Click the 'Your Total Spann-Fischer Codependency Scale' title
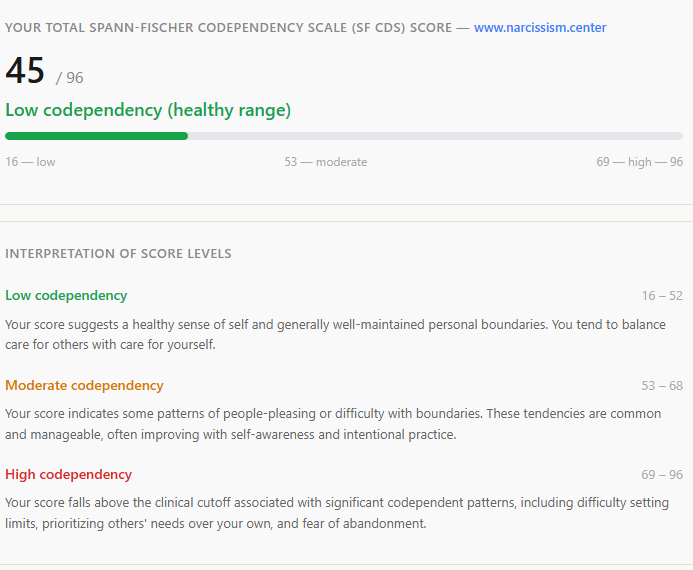This screenshot has width=693, height=570. (228, 27)
